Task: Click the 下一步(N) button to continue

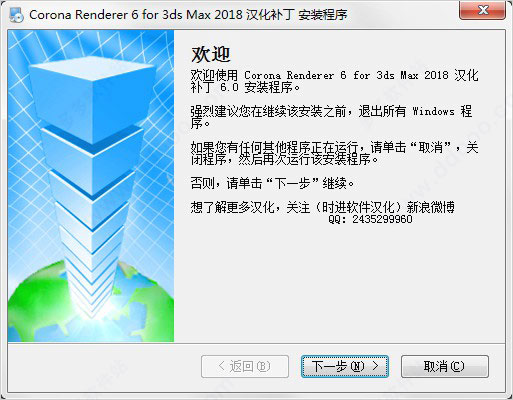Action: (x=345, y=366)
